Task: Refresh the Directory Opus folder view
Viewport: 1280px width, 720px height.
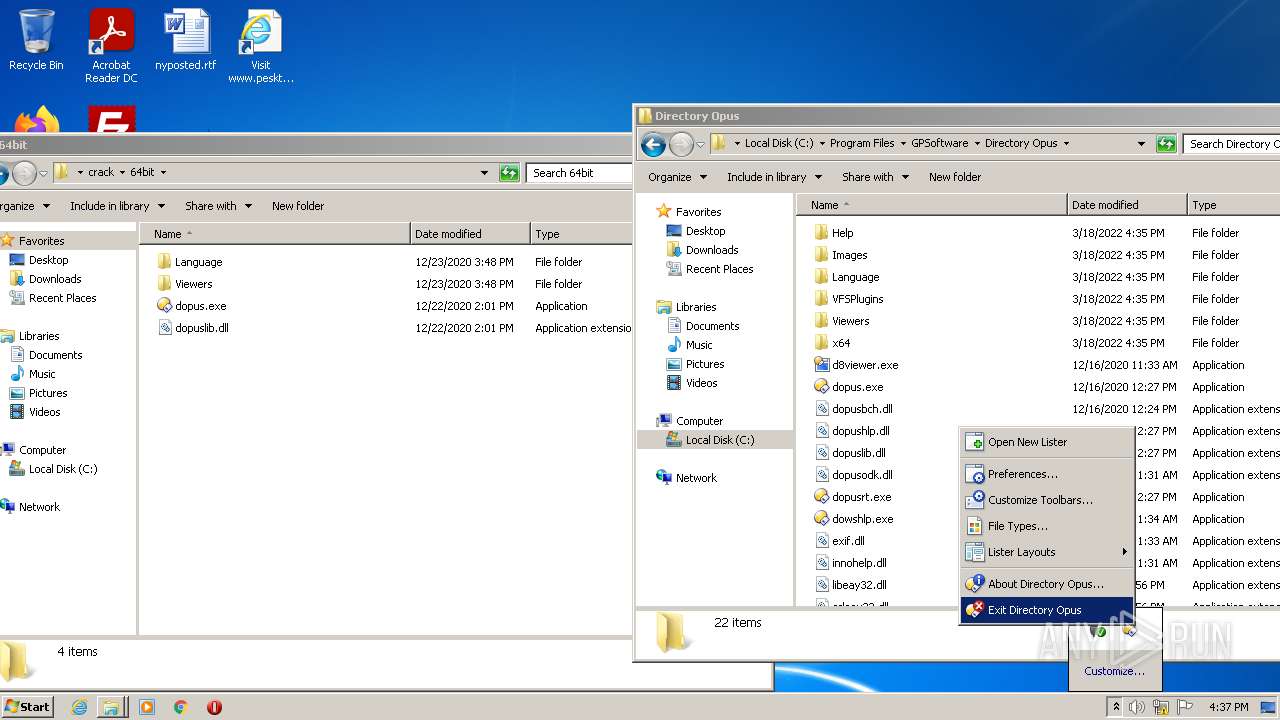Action: [x=1166, y=144]
